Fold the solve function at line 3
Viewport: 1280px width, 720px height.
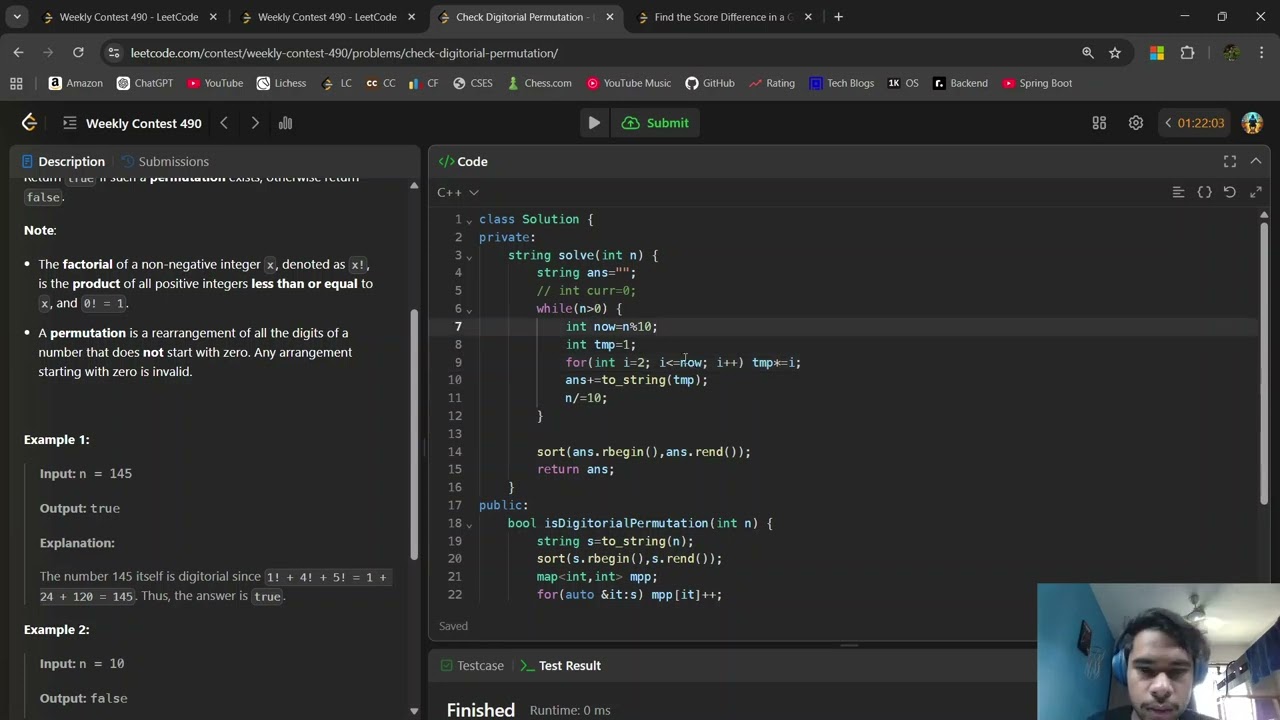pyautogui.click(x=469, y=256)
